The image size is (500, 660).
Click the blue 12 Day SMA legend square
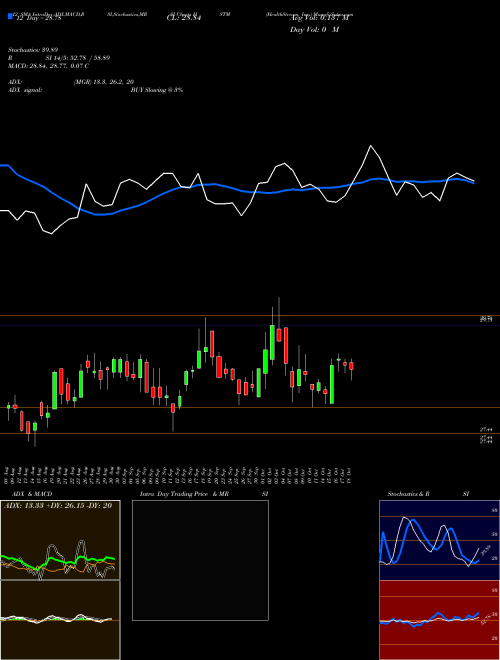tap(10, 17)
